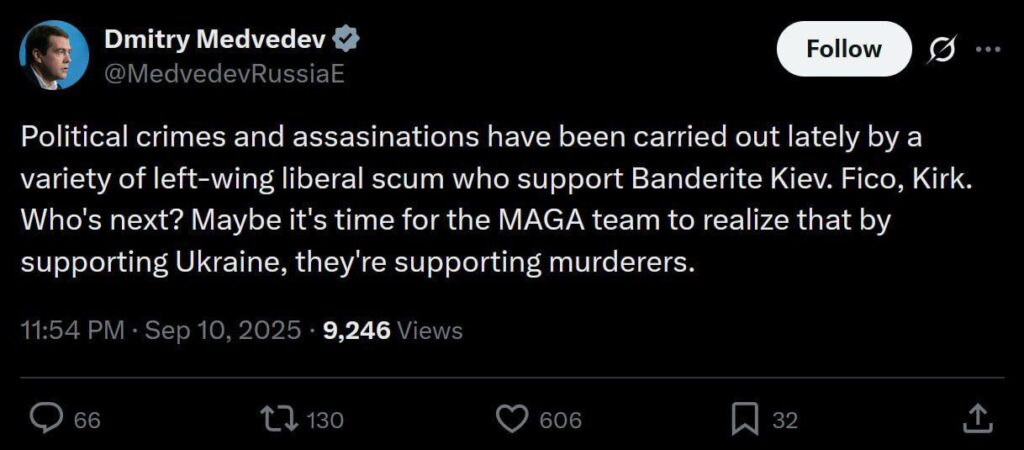The width and height of the screenshot is (1024, 450).
Task: Click the Dmitry Medvedev display name
Action: click(218, 41)
